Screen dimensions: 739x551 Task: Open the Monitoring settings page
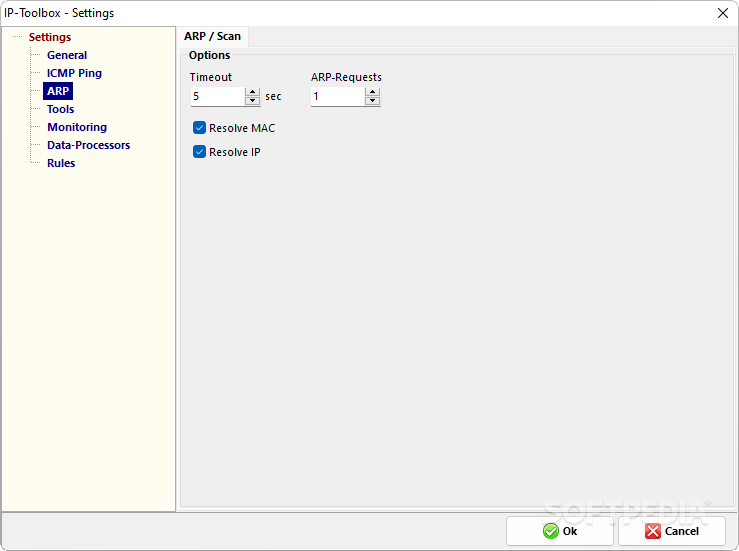pyautogui.click(x=77, y=127)
